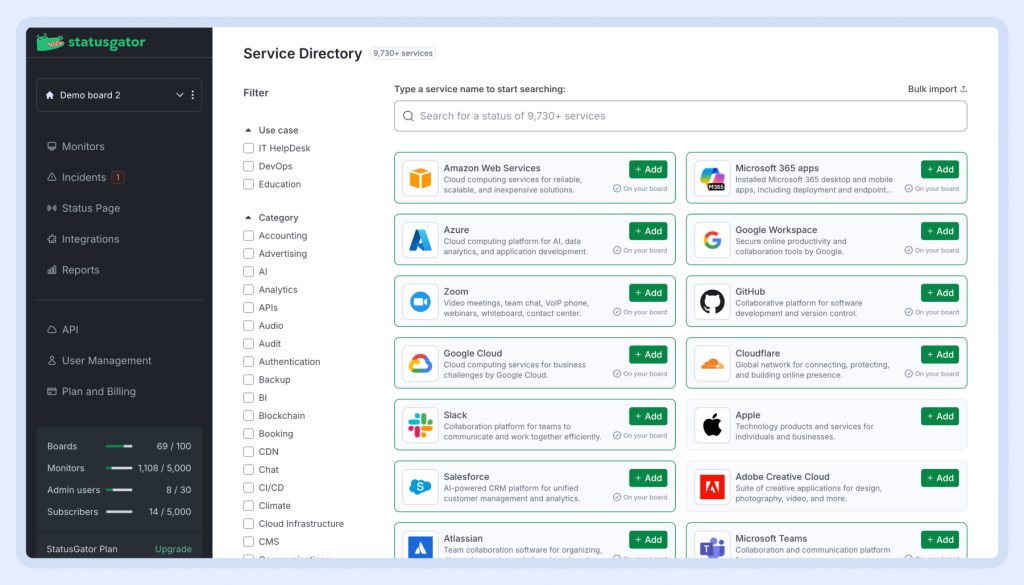Check the DevOps use case filter
Screen dimensions: 1024x585
point(248,166)
